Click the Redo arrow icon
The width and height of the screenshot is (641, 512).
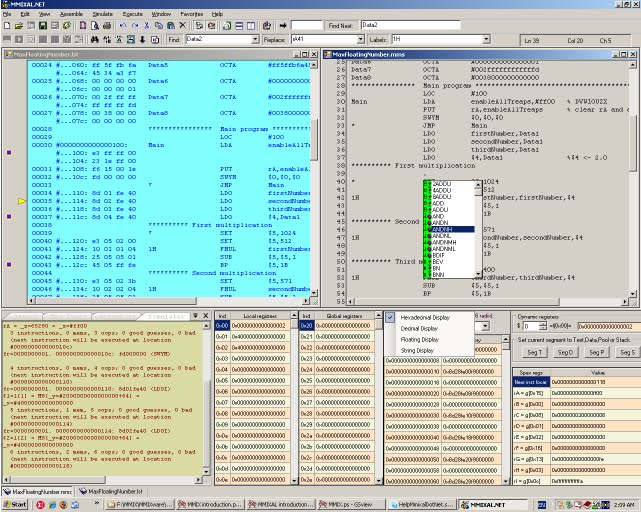135,25
